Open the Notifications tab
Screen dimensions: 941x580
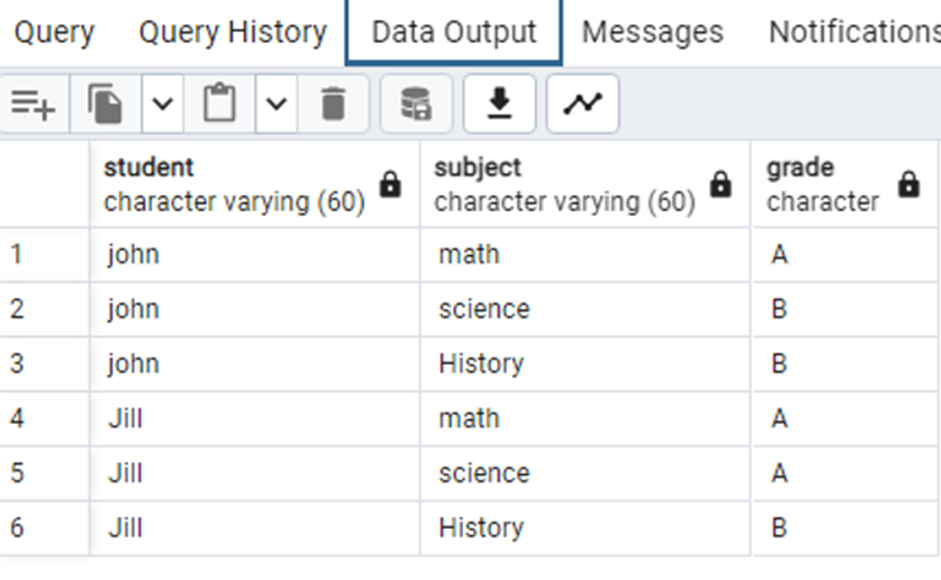pos(855,32)
